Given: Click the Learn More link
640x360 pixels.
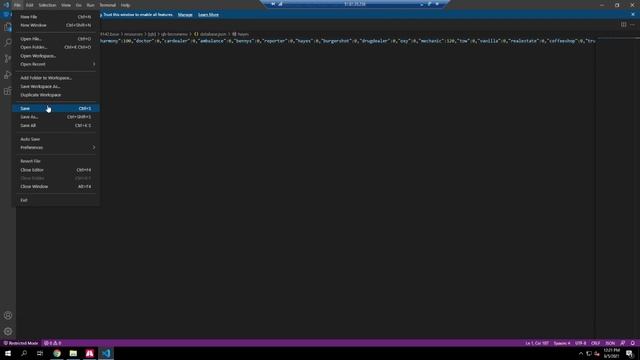Looking at the screenshot, I should click(x=208, y=15).
